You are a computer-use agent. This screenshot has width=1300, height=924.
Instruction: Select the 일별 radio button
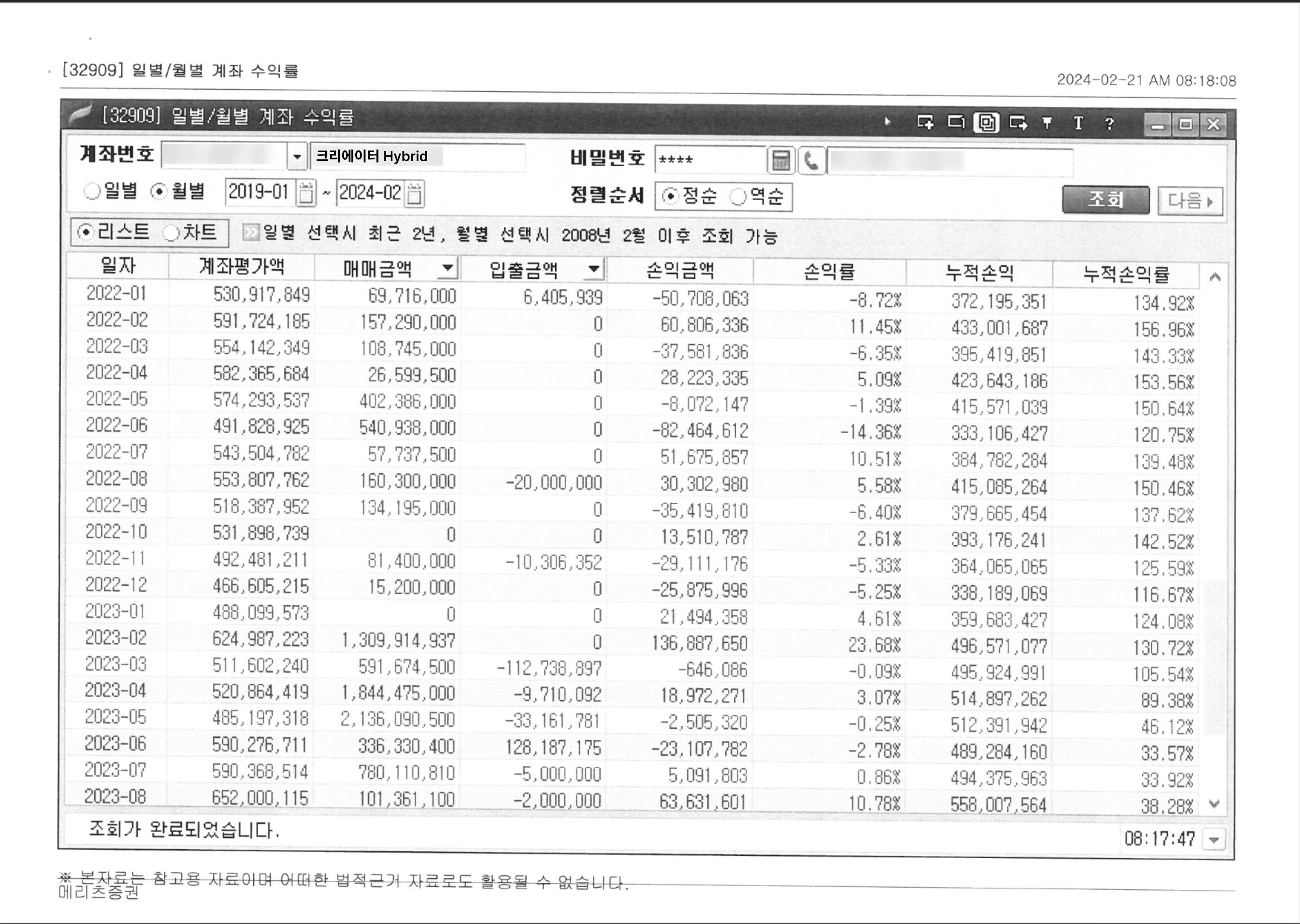pos(92,191)
